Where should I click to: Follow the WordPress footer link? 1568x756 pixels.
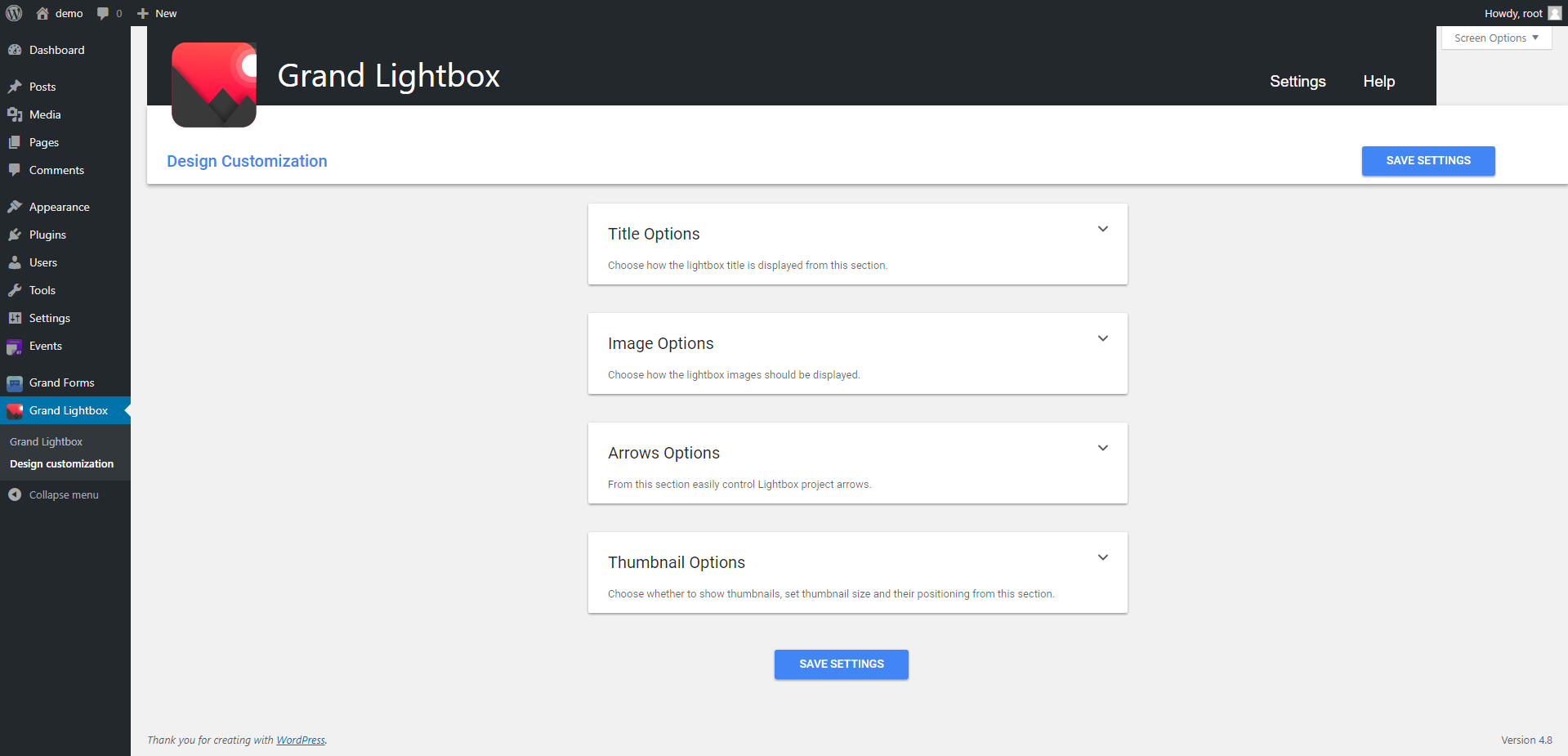coord(301,740)
